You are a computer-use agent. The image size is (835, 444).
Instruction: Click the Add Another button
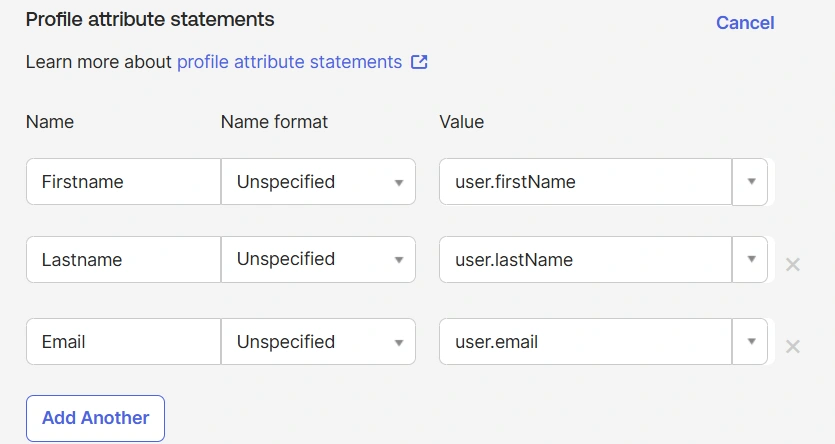point(95,418)
